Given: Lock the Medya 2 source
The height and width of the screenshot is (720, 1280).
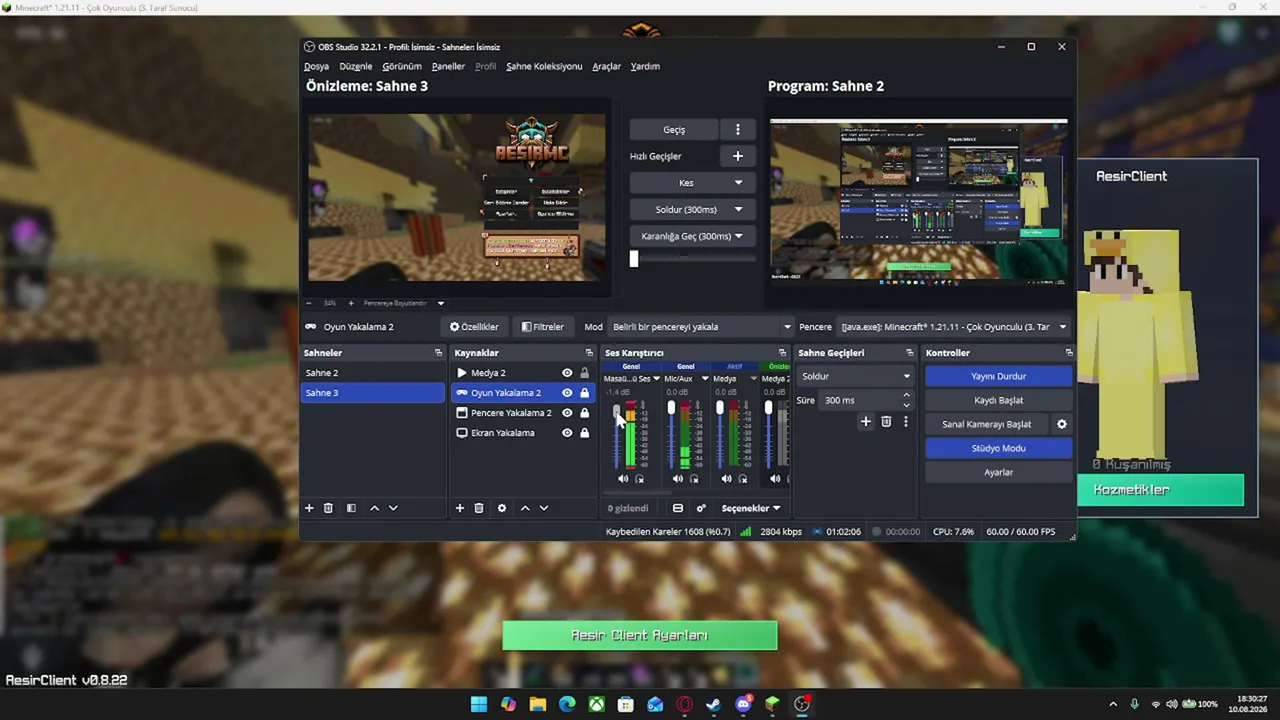Looking at the screenshot, I should (x=585, y=373).
